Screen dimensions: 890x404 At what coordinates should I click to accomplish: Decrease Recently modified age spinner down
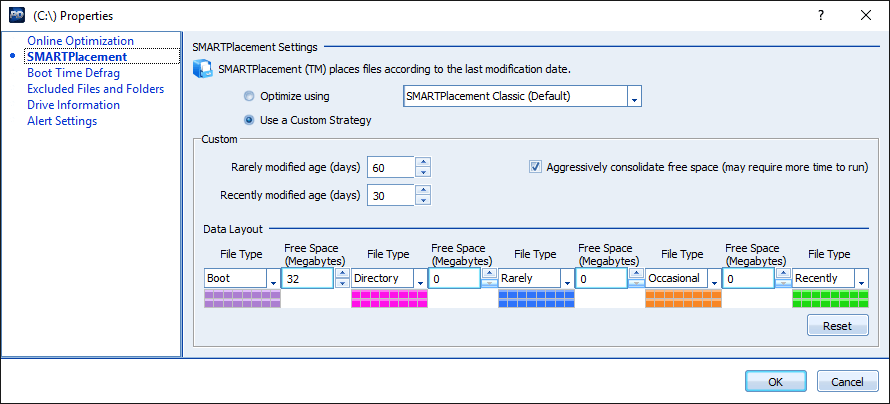[x=423, y=201]
